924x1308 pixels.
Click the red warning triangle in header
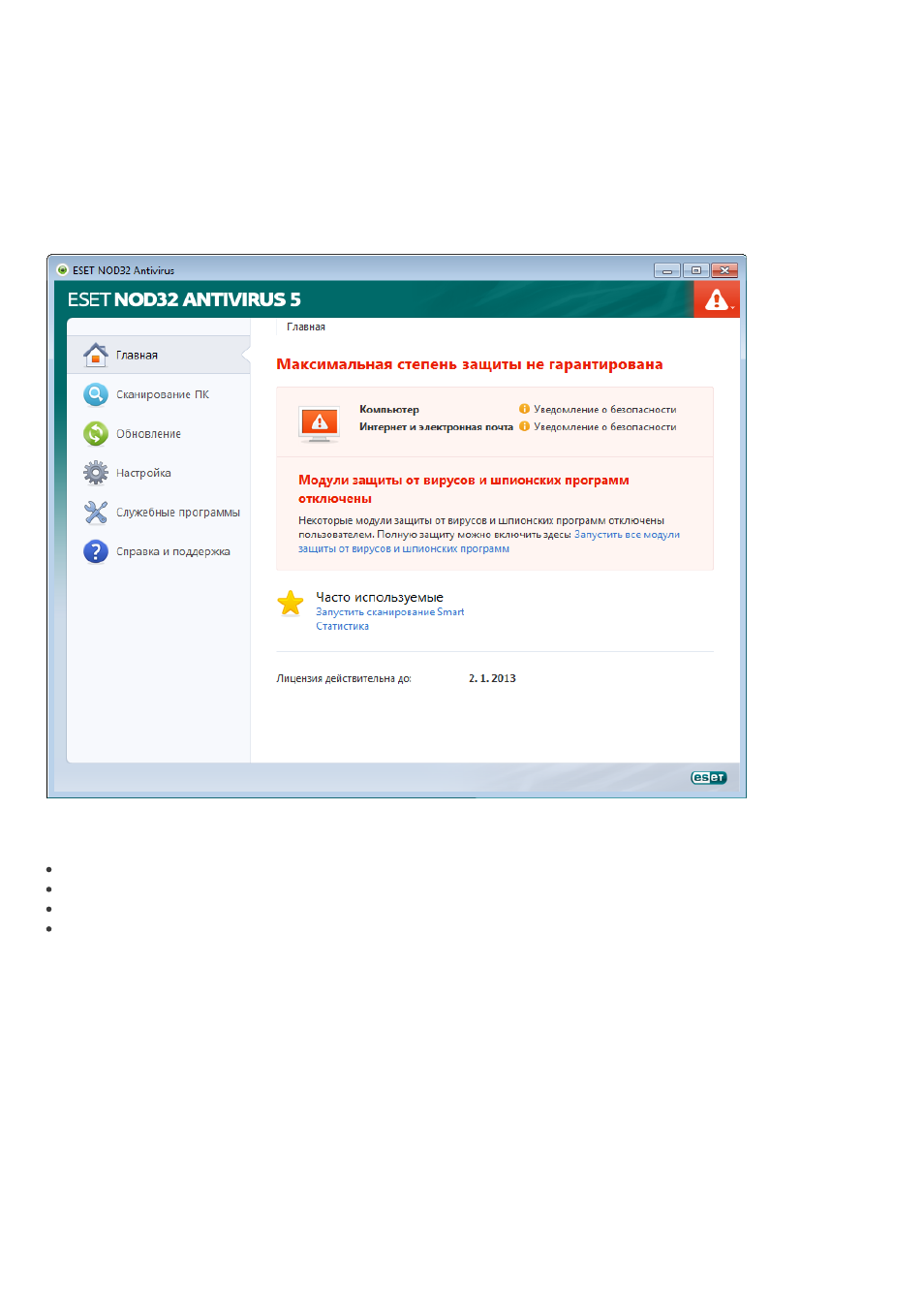tap(717, 300)
